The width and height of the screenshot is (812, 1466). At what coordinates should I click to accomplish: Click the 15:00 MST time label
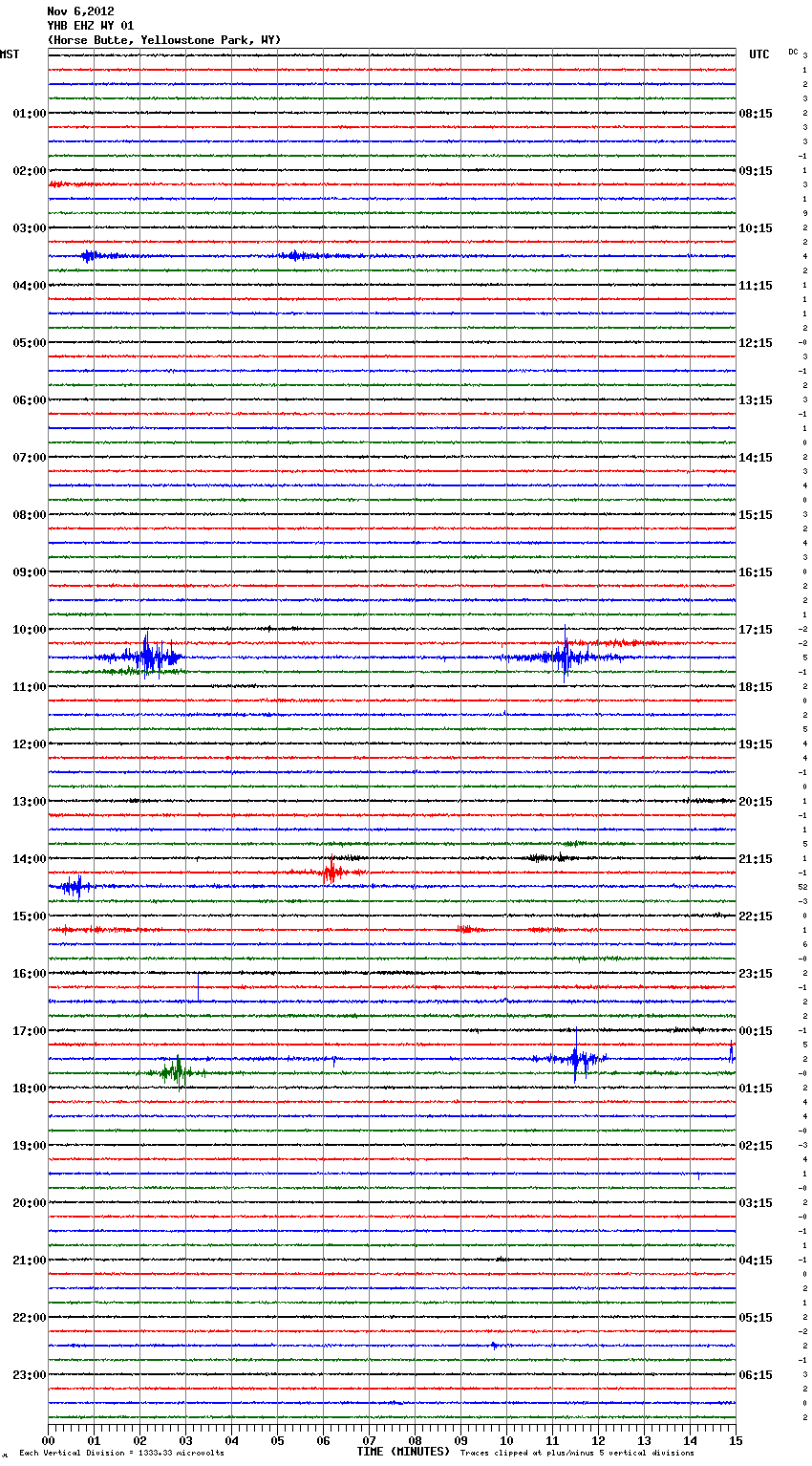30,916
